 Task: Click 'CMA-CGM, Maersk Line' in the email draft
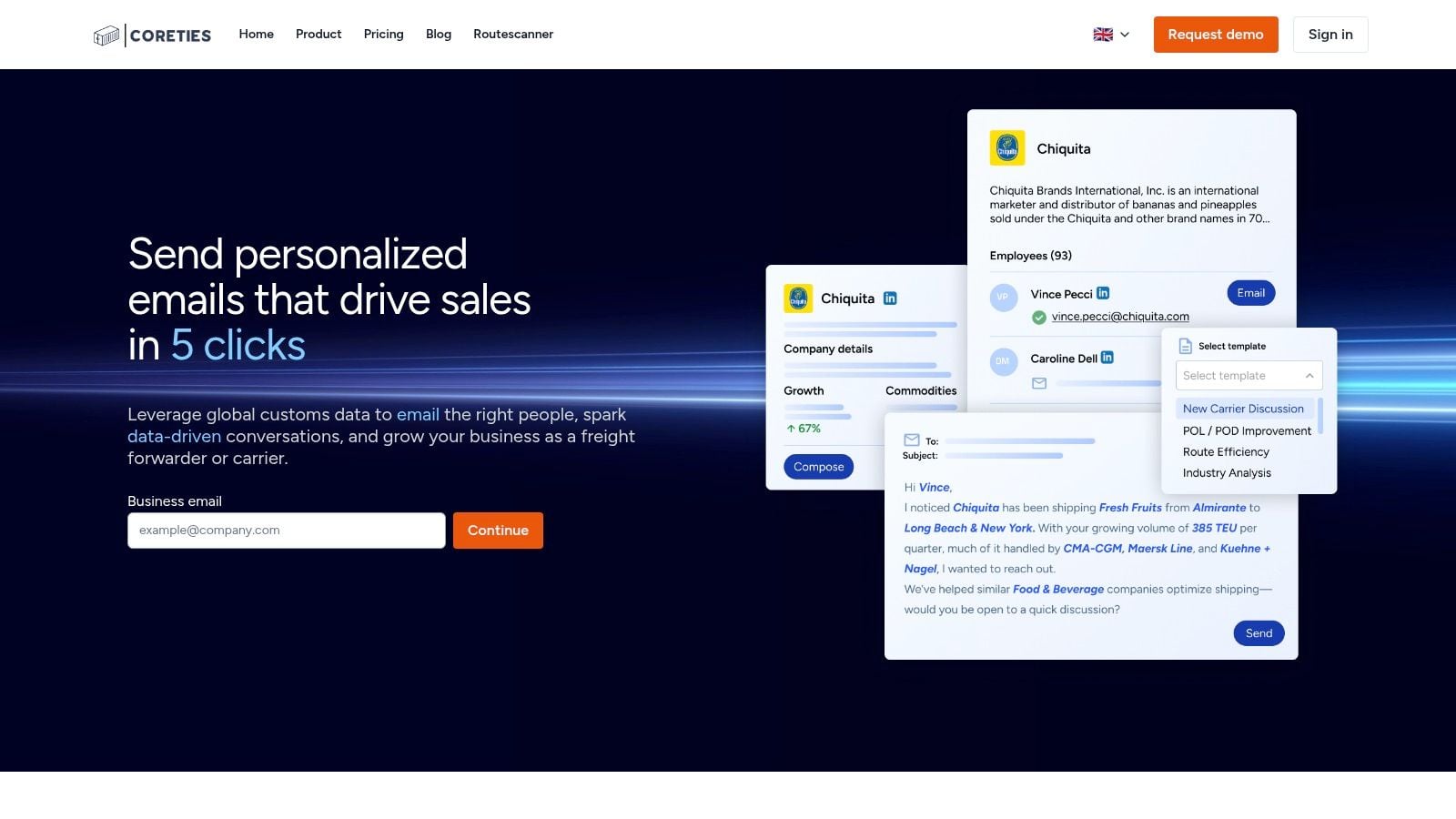(x=1127, y=548)
